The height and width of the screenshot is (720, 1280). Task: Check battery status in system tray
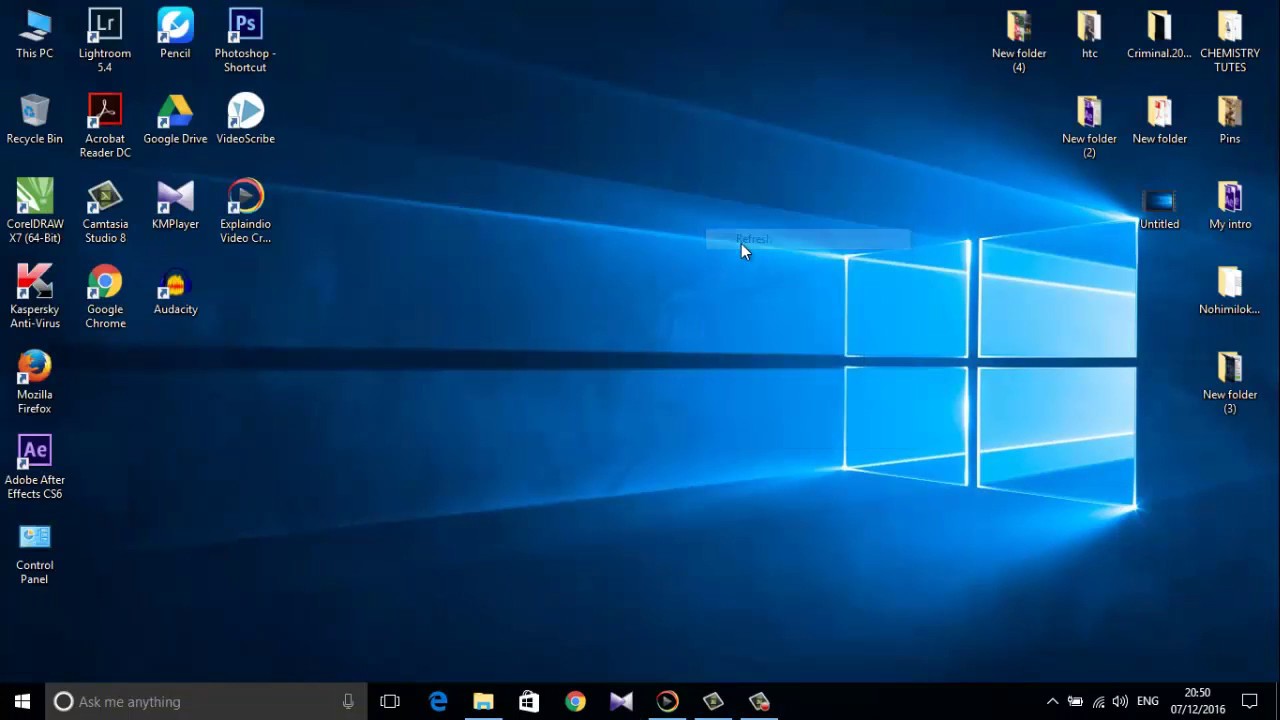(x=1075, y=701)
